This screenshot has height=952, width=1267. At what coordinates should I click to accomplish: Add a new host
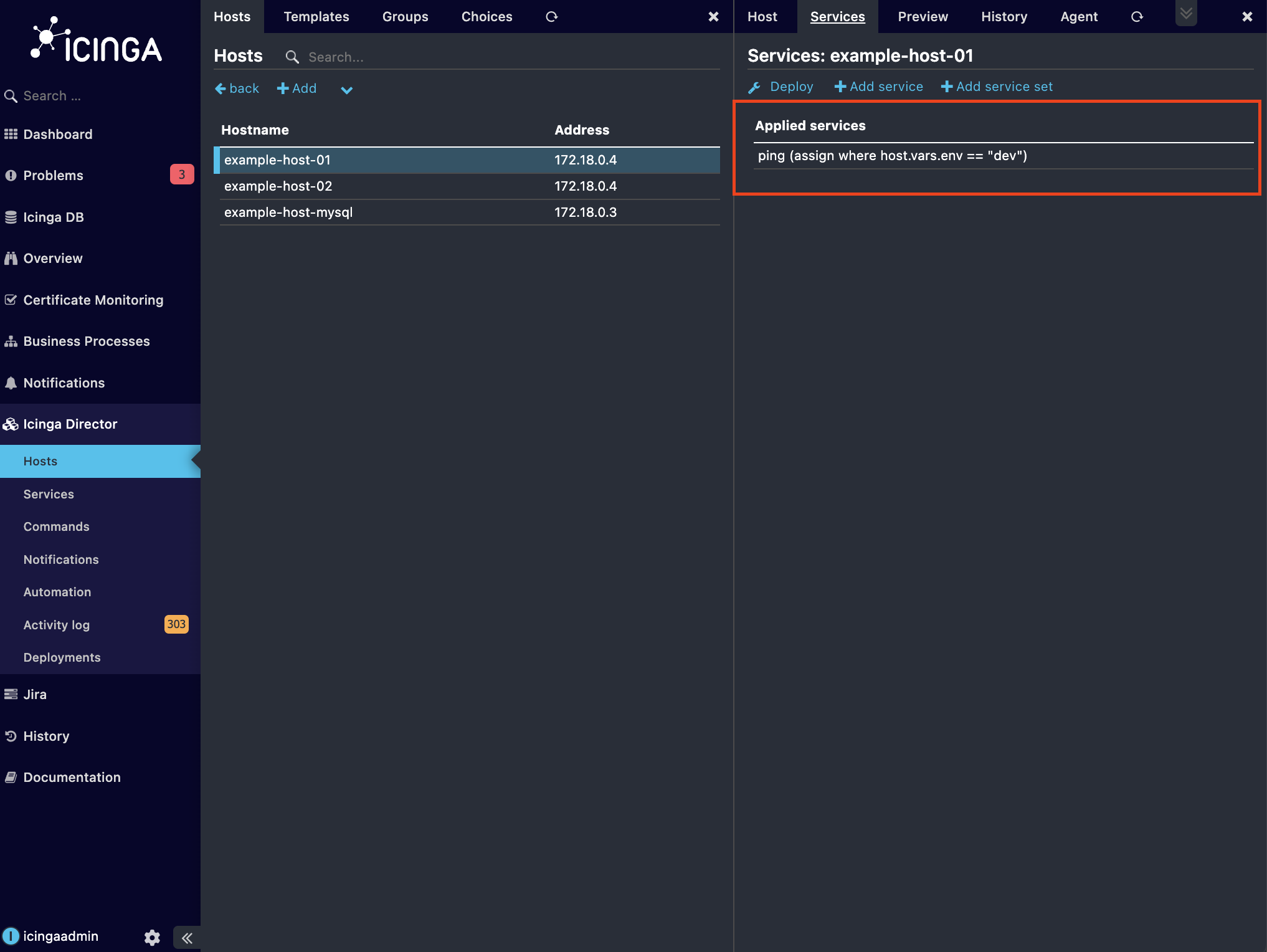(297, 88)
